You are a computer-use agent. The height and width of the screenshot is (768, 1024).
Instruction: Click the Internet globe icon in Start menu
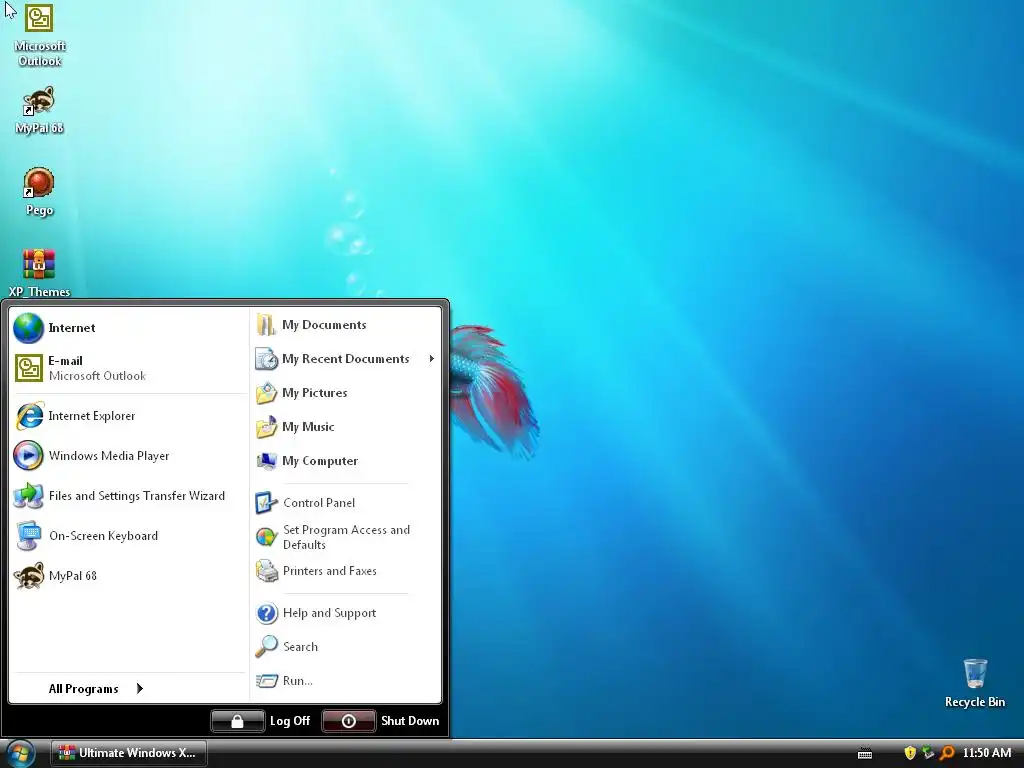tap(28, 328)
